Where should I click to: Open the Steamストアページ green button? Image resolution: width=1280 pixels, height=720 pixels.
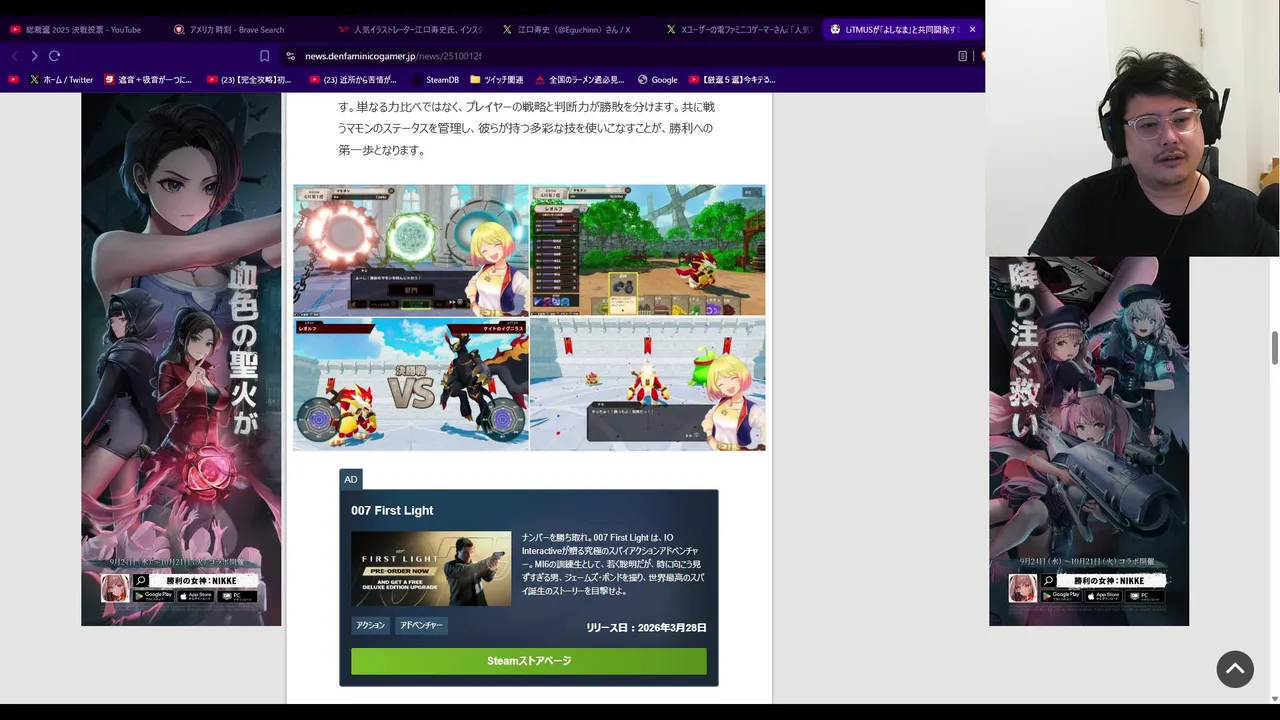[x=529, y=661]
